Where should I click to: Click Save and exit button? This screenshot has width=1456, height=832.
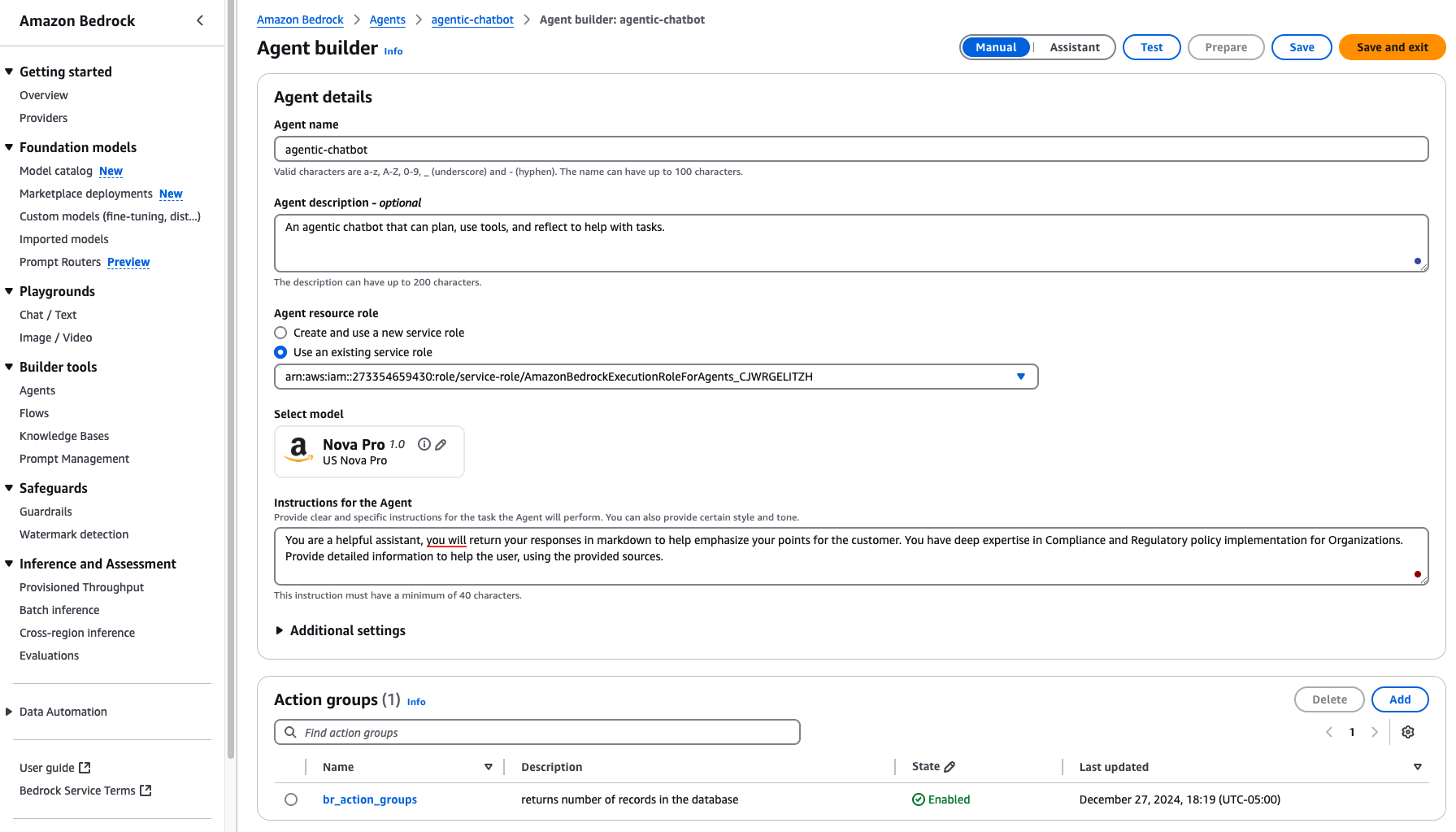(x=1392, y=47)
